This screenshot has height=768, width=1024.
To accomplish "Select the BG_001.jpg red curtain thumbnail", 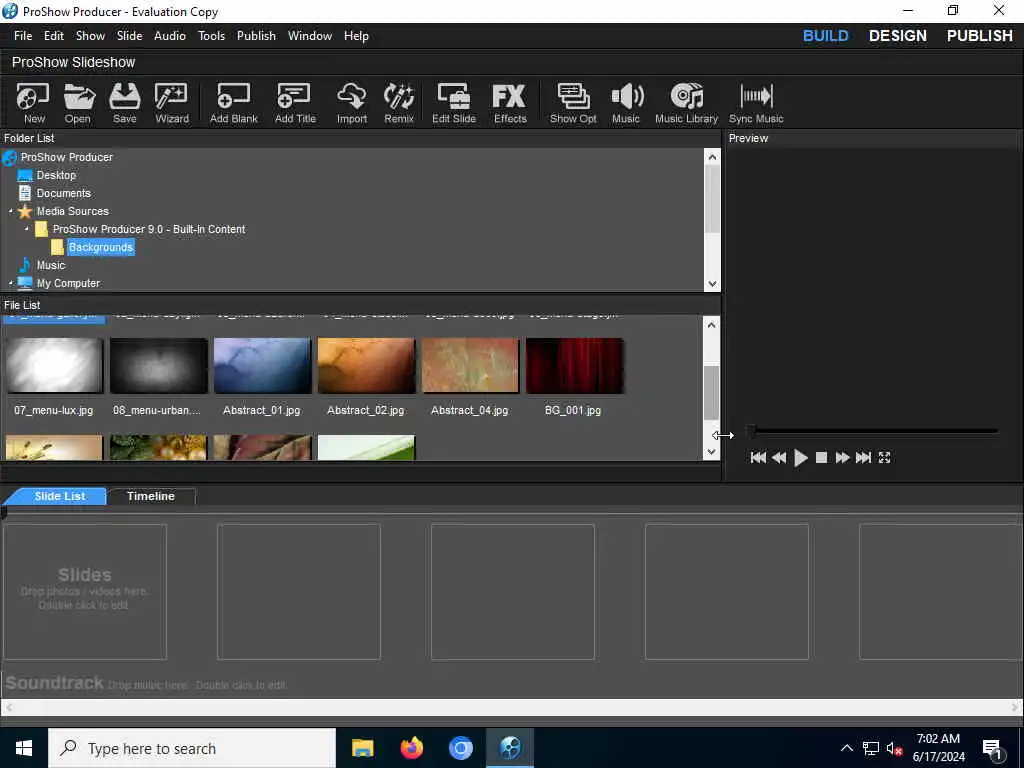I will click(574, 366).
